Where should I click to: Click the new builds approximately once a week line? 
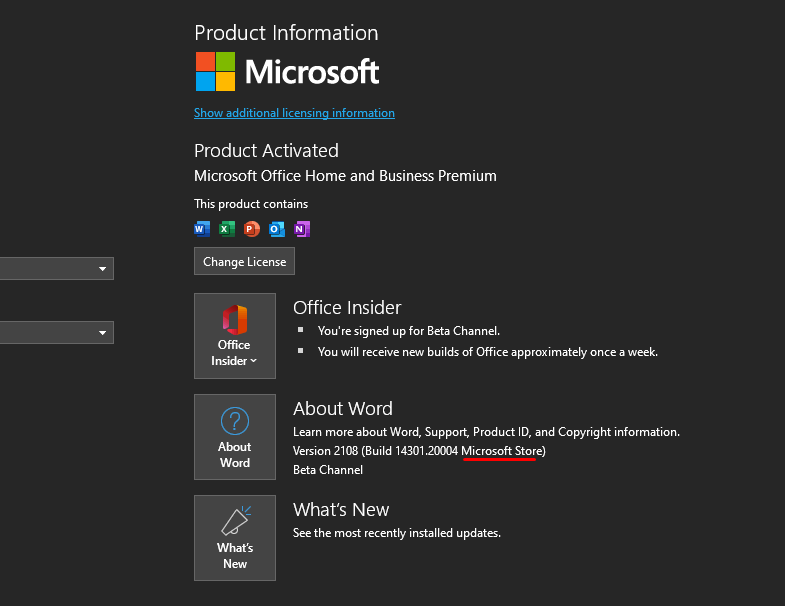[x=488, y=352]
